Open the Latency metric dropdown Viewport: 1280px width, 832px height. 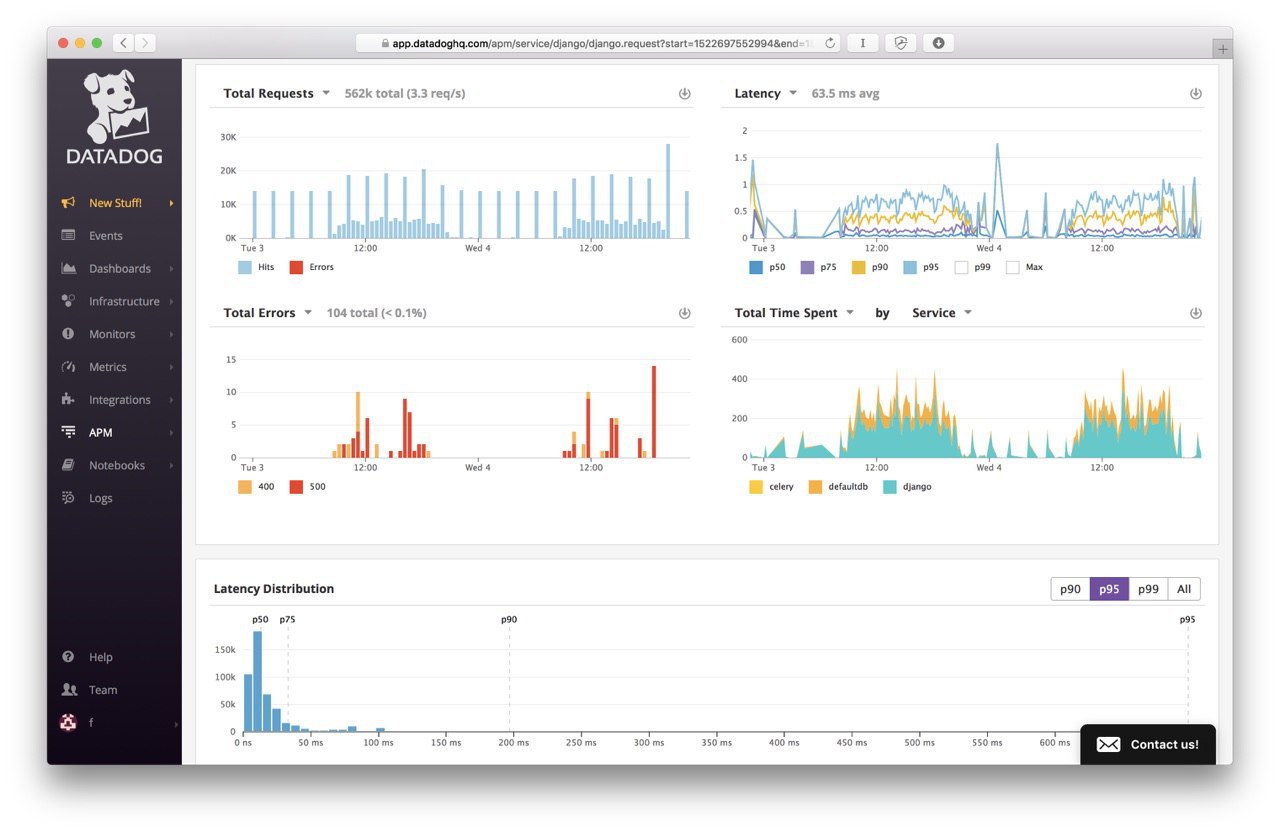[x=793, y=93]
